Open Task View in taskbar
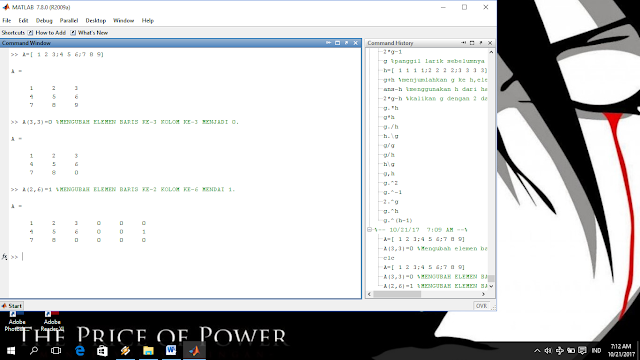 point(56,351)
